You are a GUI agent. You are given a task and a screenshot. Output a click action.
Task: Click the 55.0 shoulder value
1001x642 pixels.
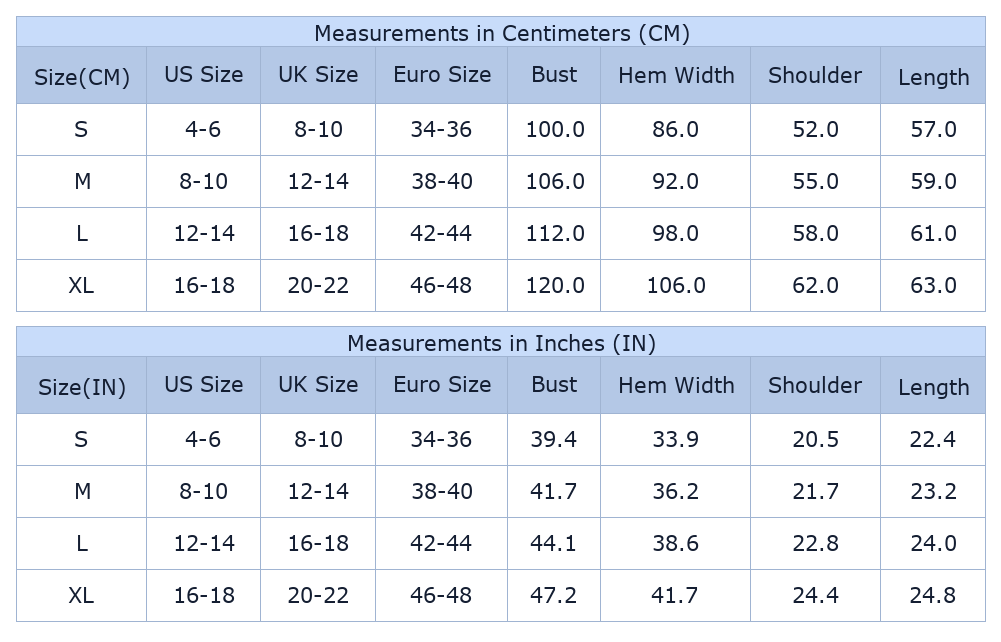coord(815,182)
